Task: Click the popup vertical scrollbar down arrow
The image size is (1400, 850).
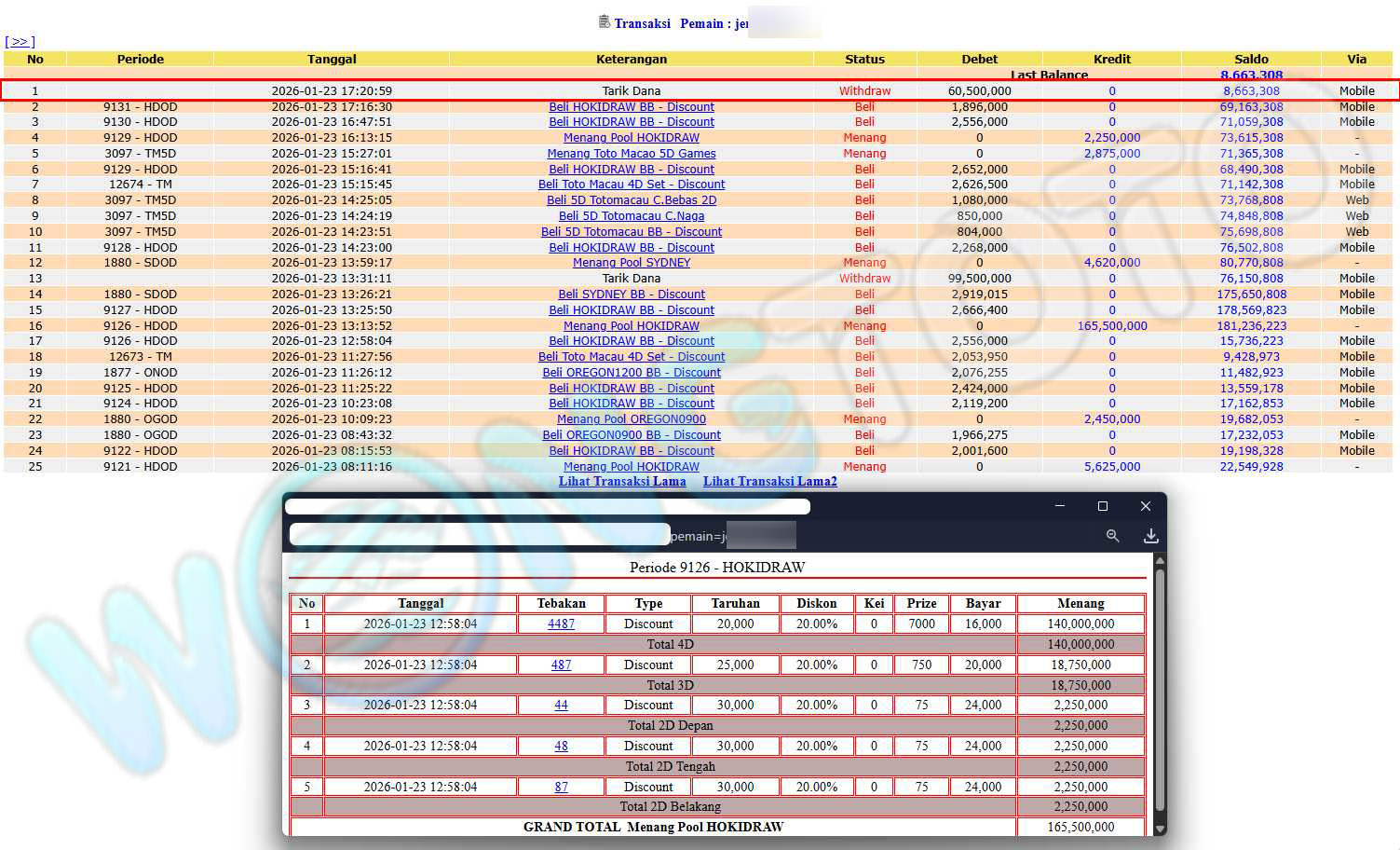Action: [x=1160, y=829]
